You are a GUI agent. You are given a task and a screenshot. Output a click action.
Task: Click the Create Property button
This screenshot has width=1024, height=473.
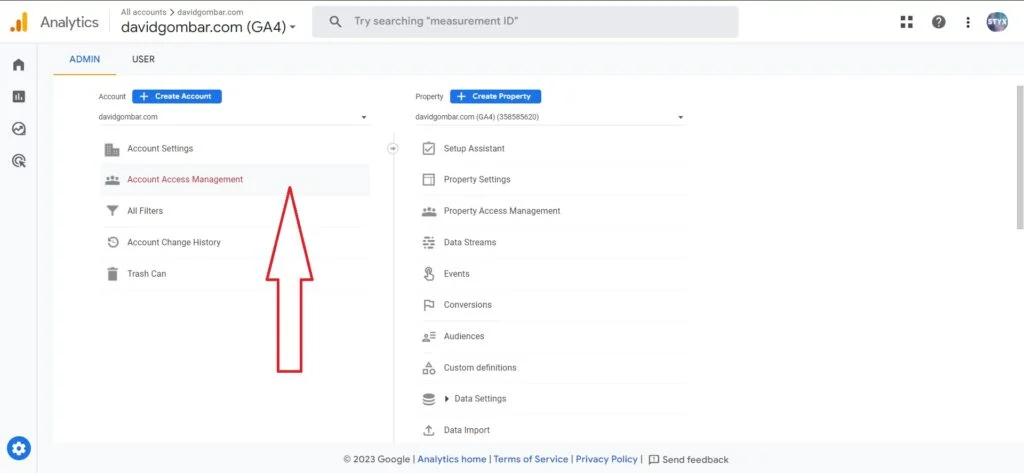coord(495,97)
